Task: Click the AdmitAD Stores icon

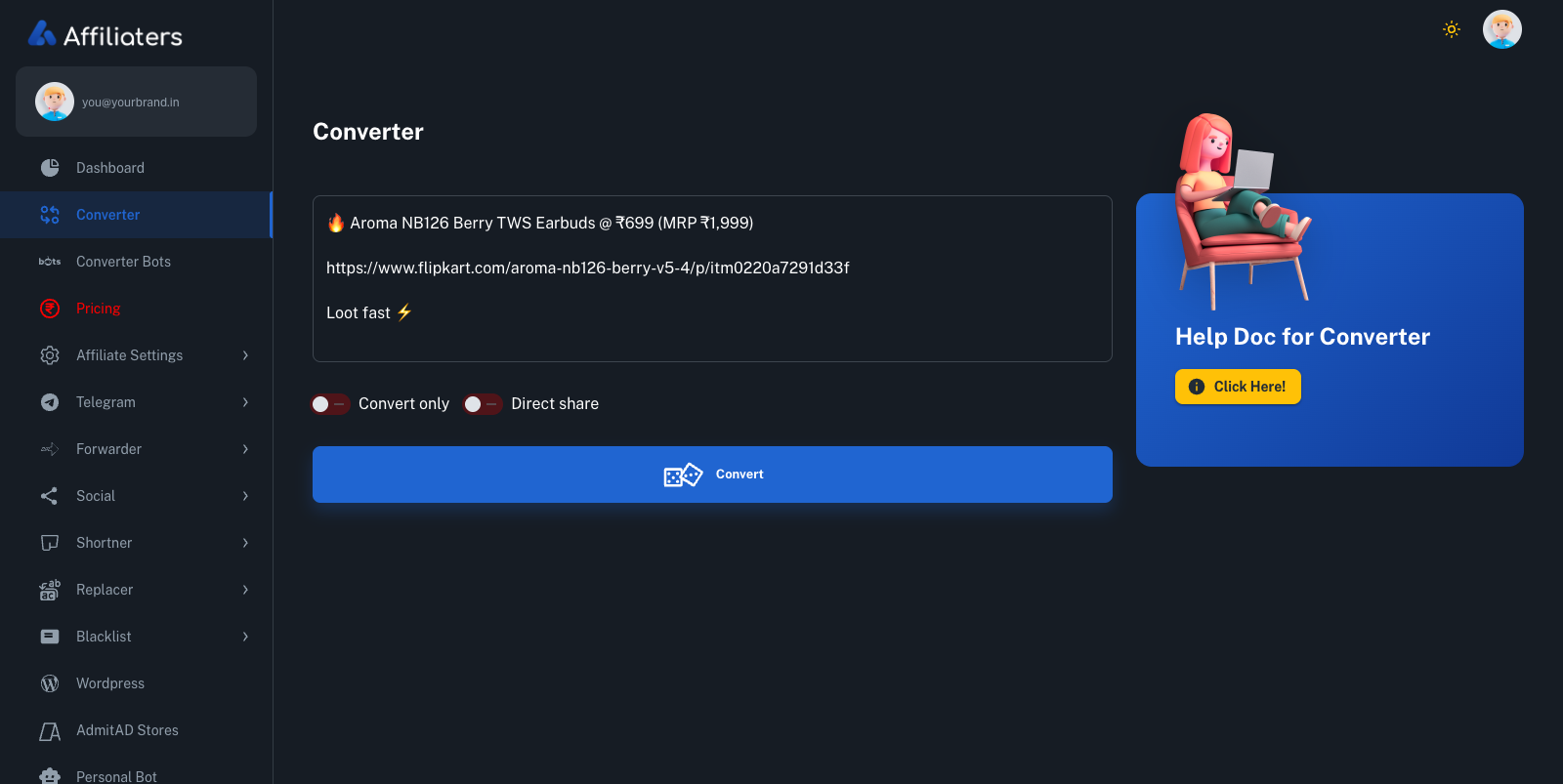Action: [x=50, y=730]
